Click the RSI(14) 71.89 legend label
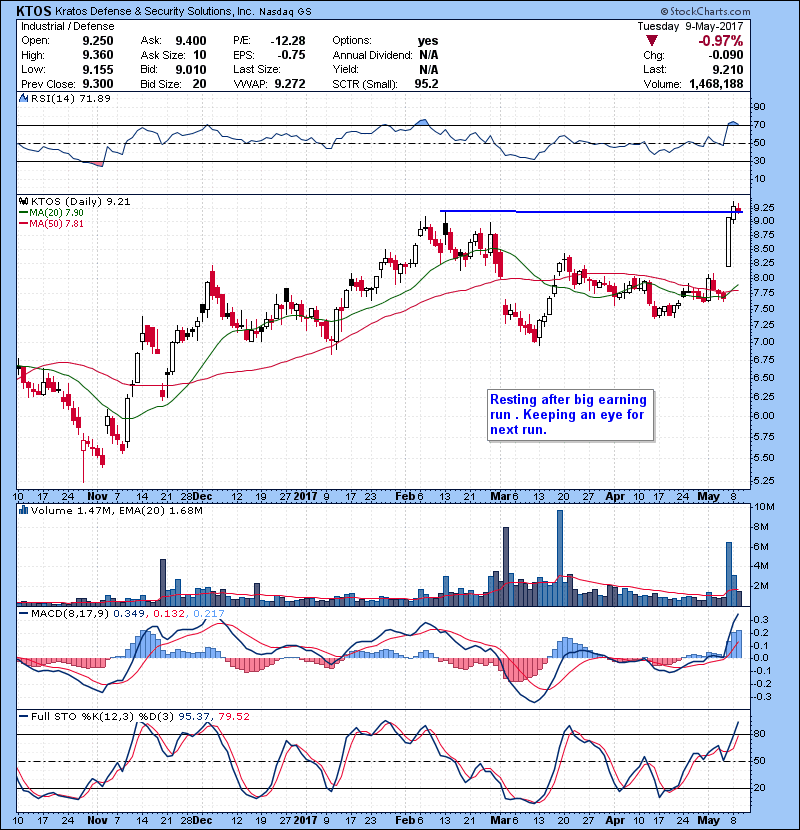 tap(70, 98)
